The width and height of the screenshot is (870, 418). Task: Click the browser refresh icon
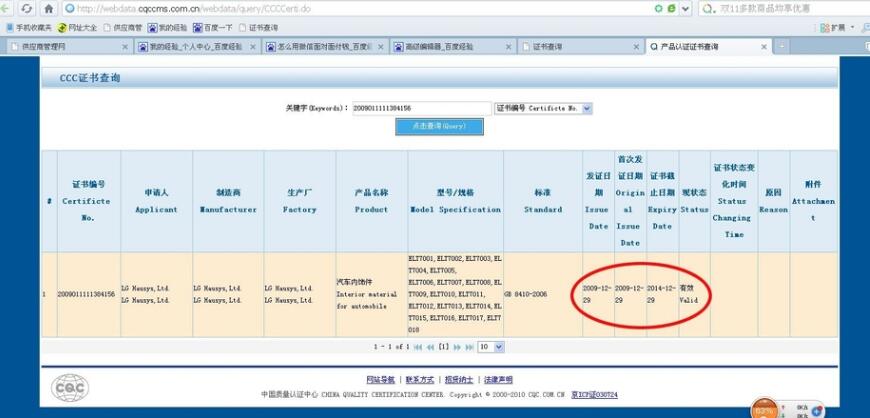(x=26, y=9)
